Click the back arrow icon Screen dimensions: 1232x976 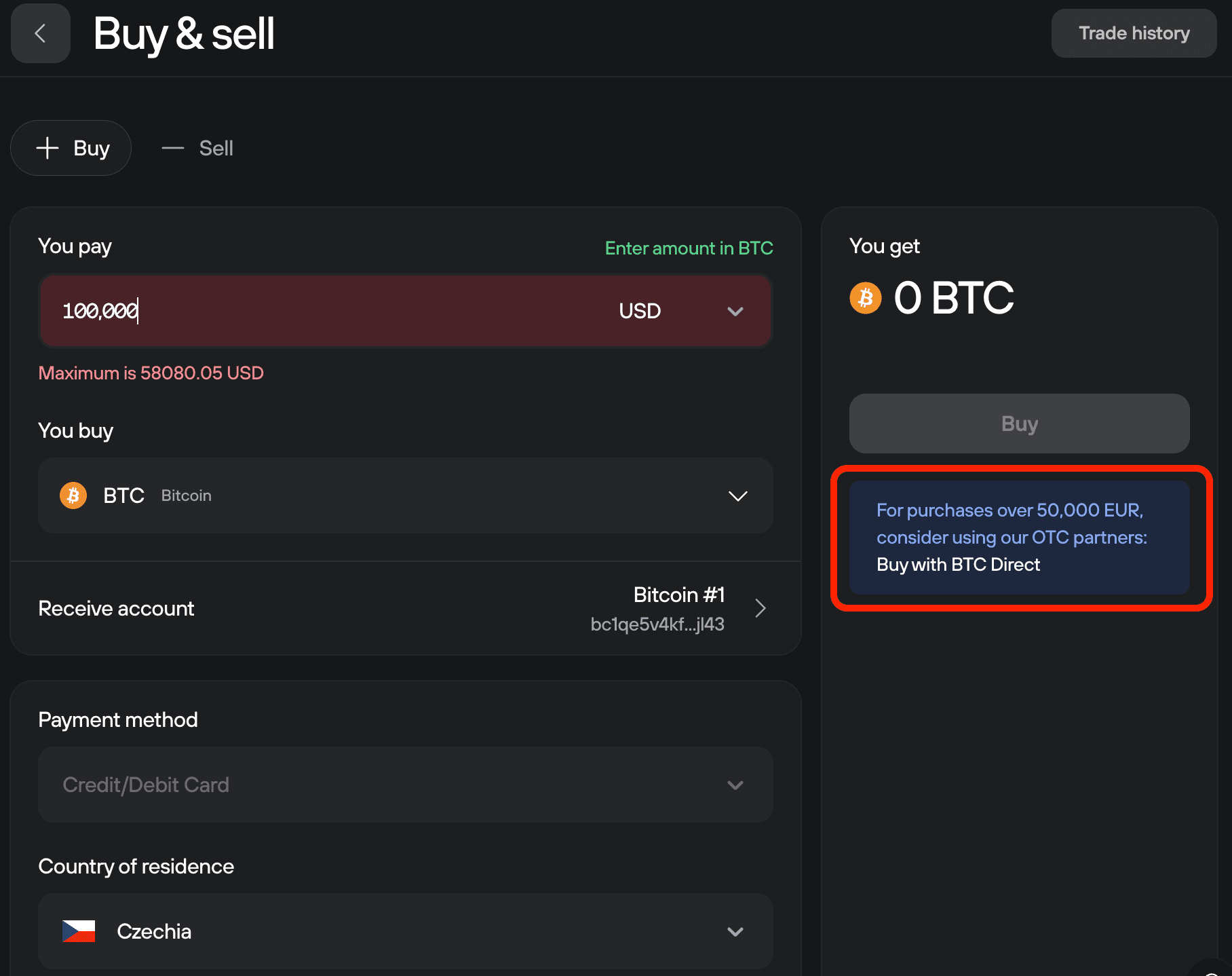pos(41,33)
